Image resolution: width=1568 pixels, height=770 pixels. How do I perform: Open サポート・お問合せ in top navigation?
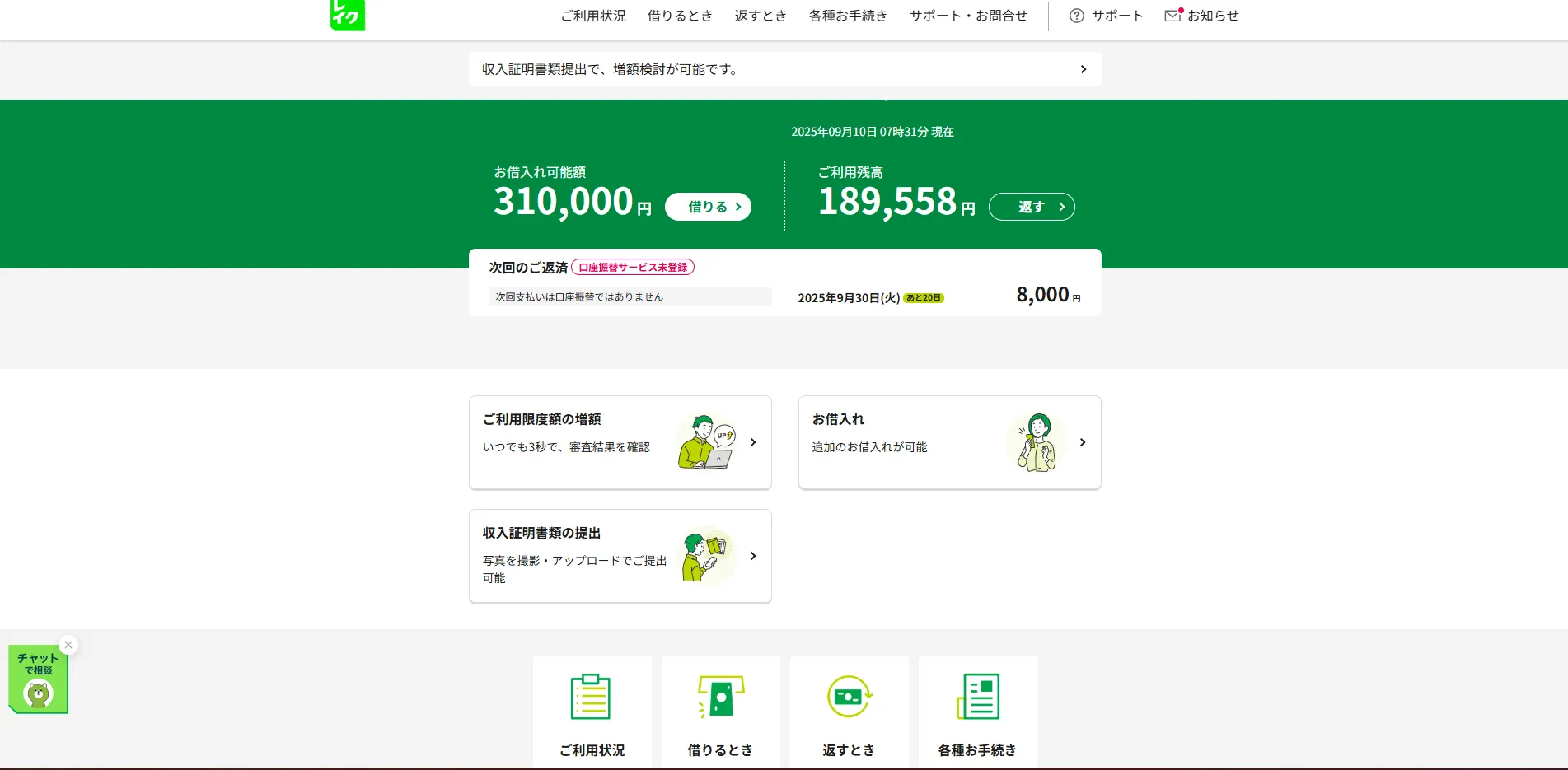968,16
